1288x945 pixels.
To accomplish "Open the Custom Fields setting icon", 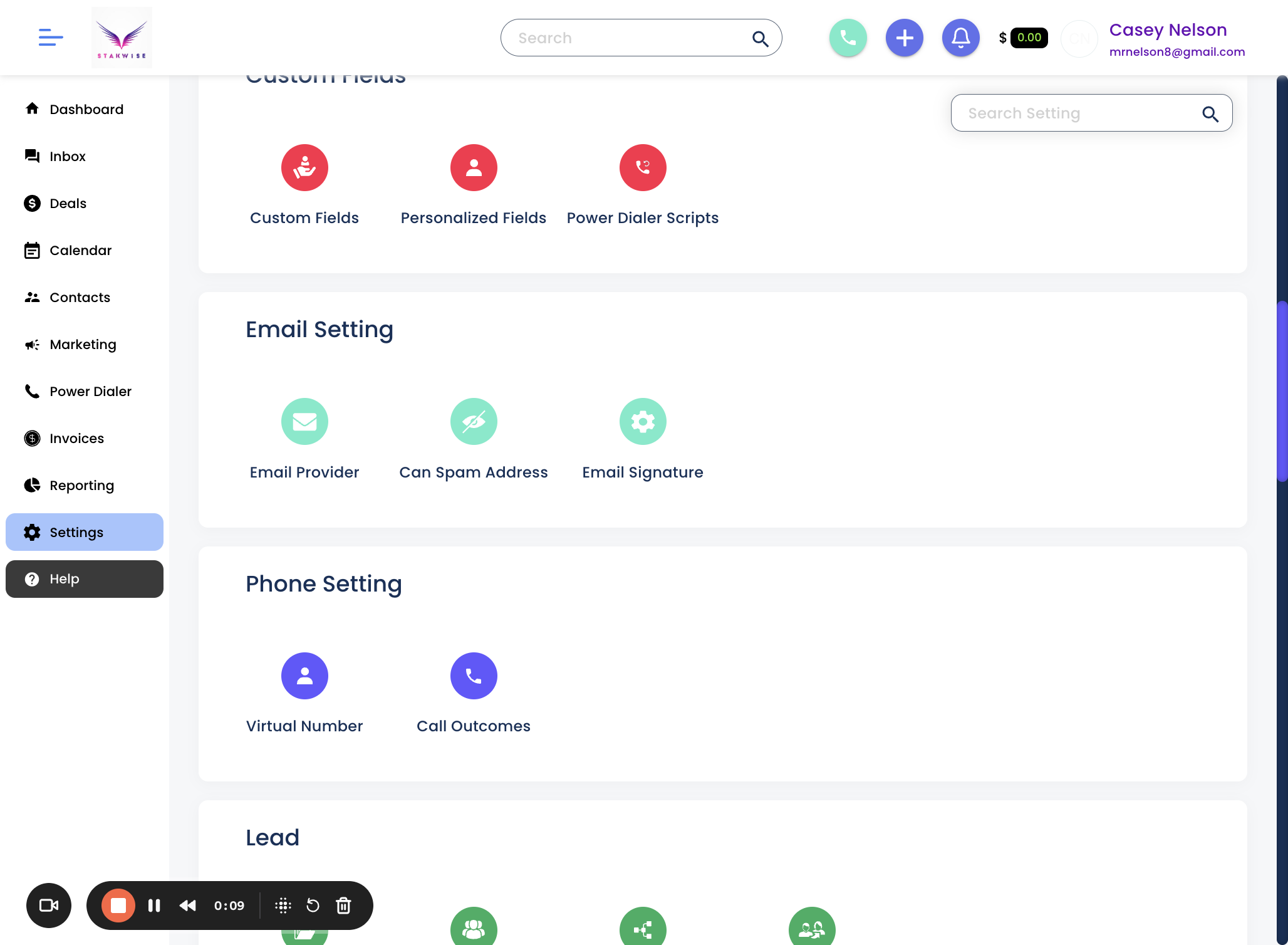I will click(304, 167).
